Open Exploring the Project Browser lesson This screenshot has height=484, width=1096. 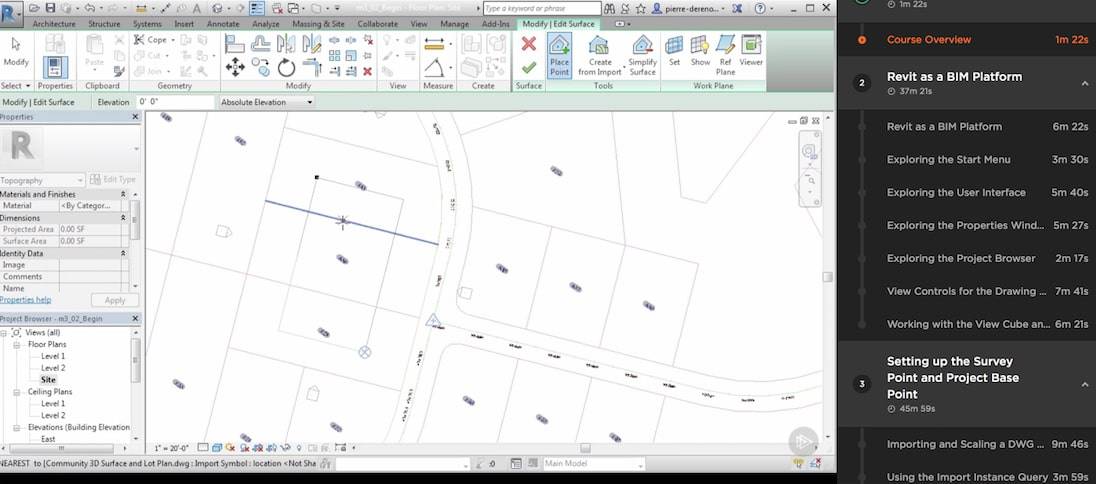[960, 258]
